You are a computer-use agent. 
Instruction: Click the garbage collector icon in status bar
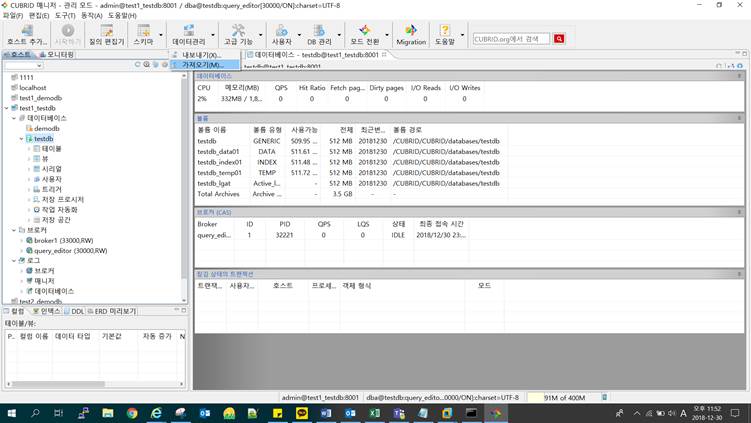[x=604, y=397]
